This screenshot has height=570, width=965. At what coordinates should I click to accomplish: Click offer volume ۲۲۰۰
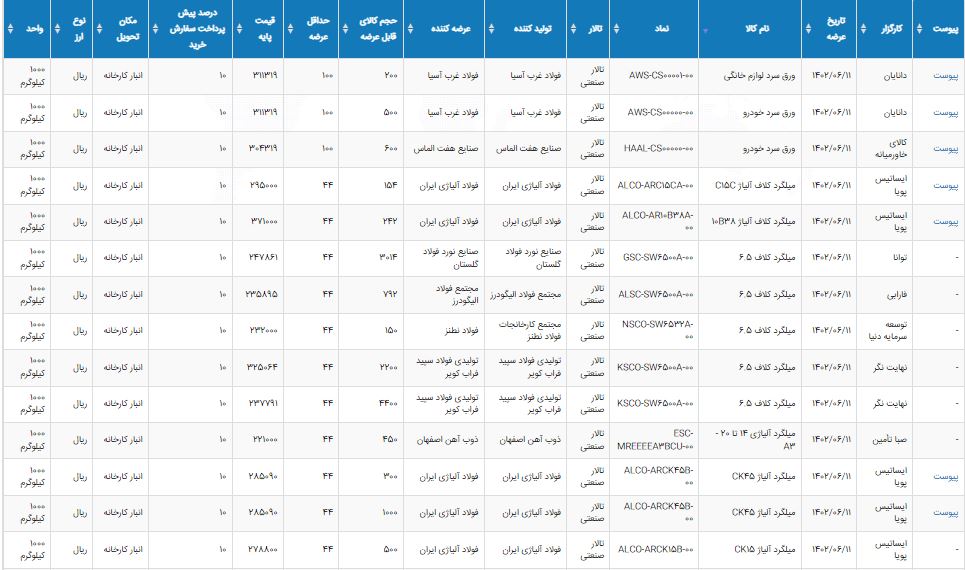(x=388, y=367)
